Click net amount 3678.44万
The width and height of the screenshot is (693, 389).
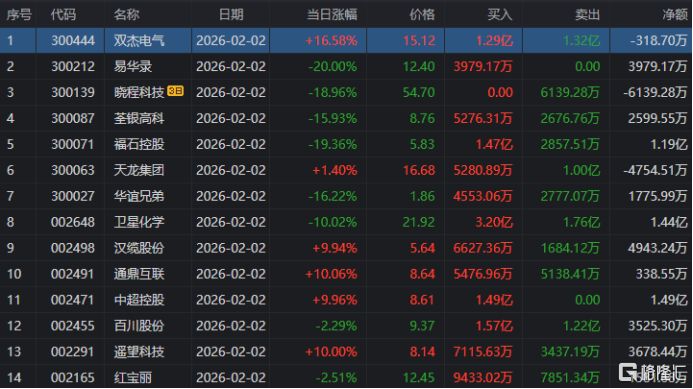(x=658, y=352)
